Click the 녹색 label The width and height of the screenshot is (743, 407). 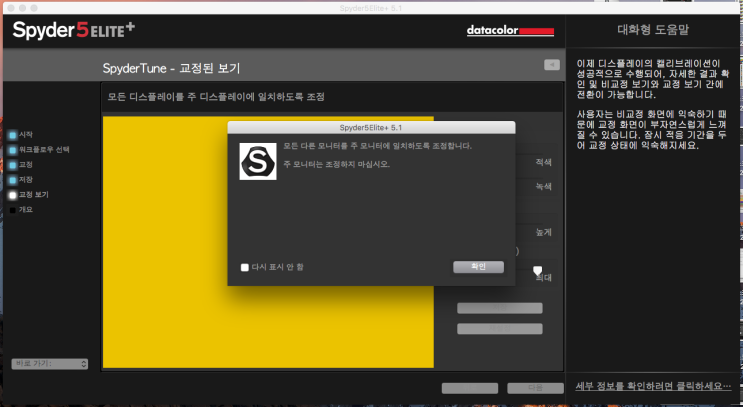pos(544,187)
